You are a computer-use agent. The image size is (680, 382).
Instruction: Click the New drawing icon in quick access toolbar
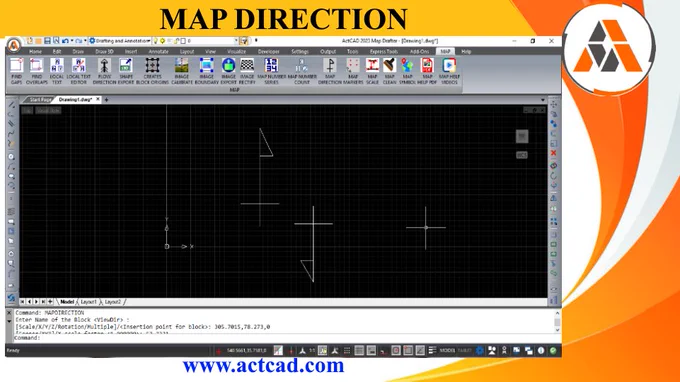pos(30,41)
